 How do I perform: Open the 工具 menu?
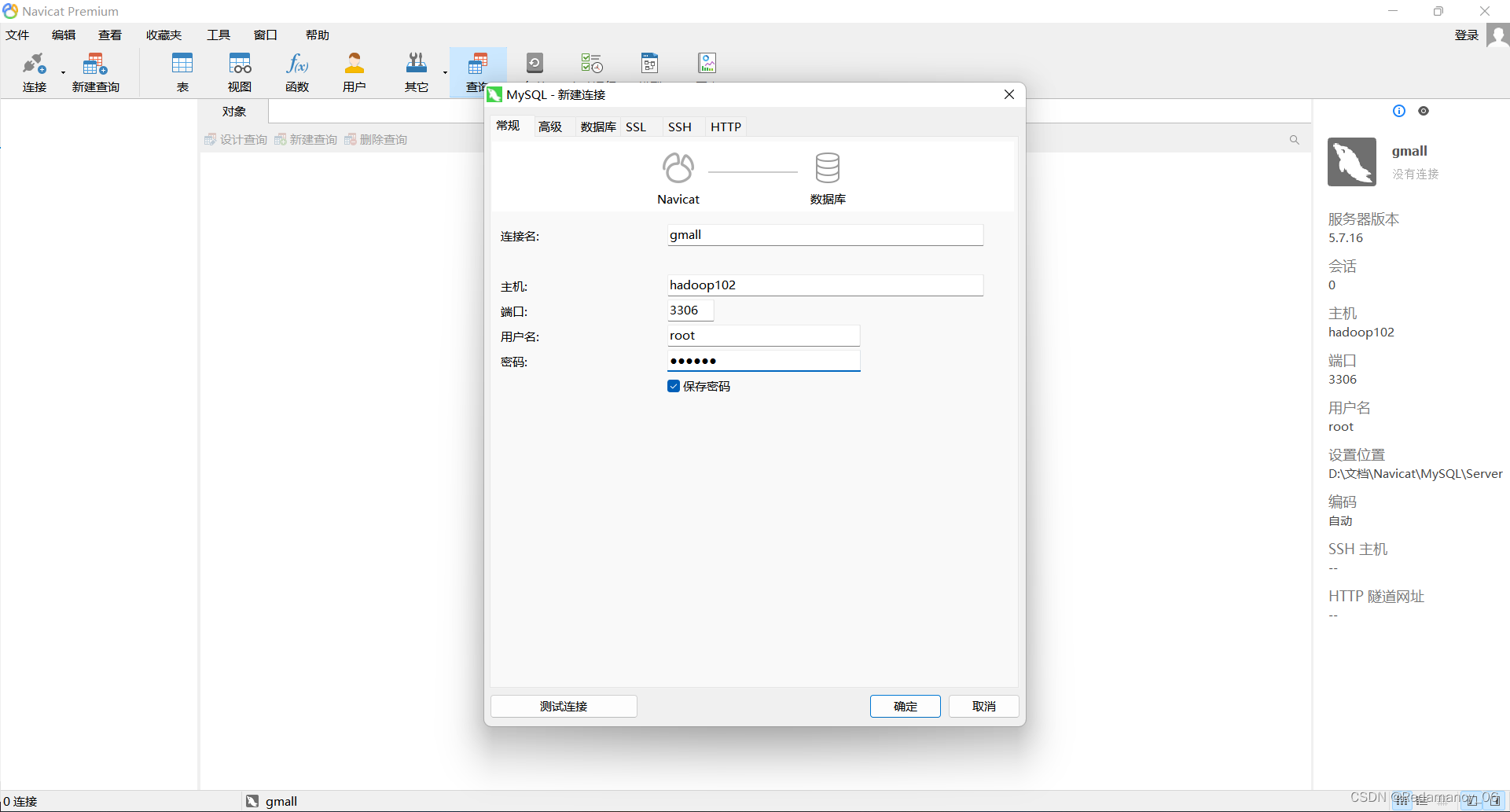point(219,35)
